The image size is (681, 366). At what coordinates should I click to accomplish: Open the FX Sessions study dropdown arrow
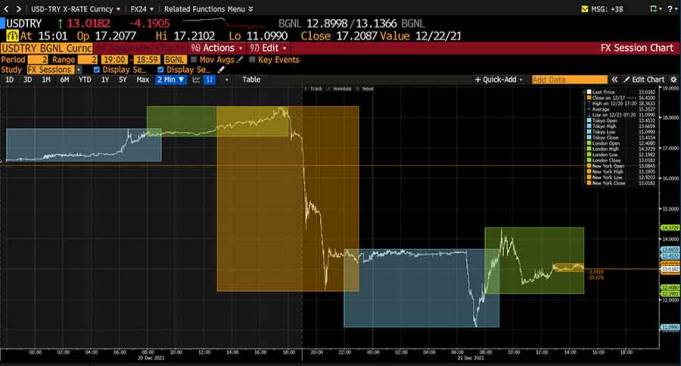click(79, 70)
